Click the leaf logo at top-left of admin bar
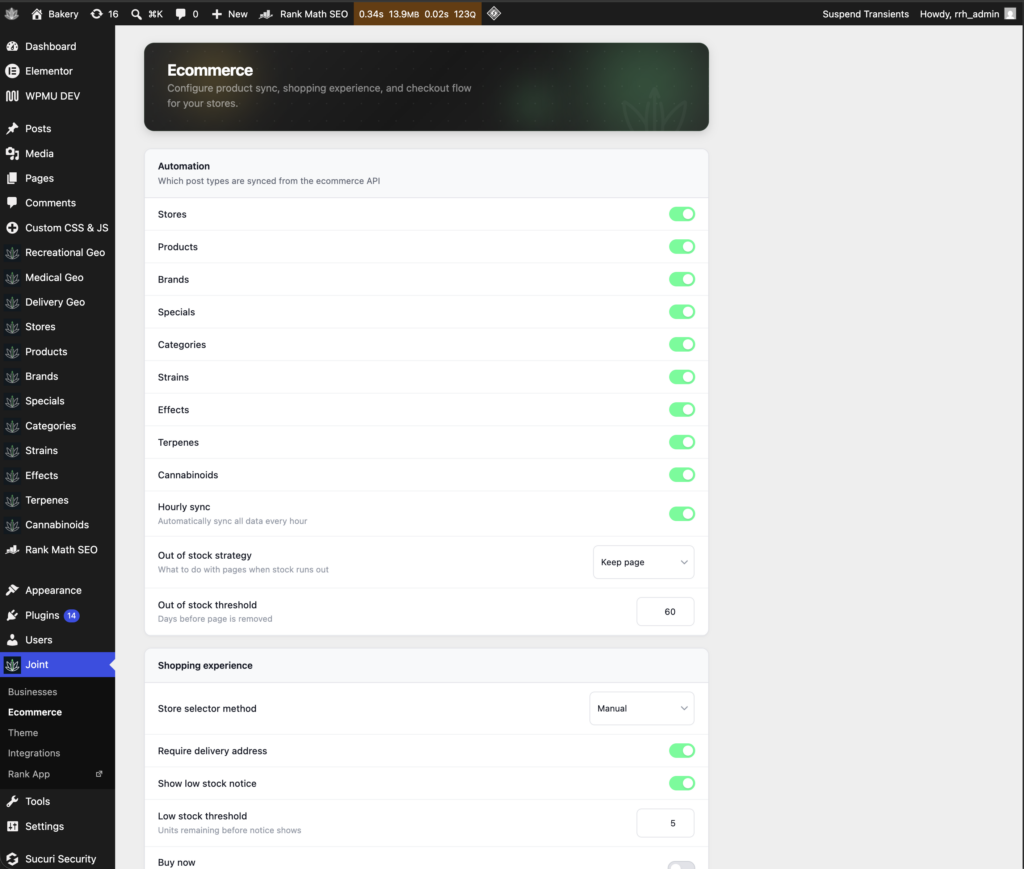 [12, 14]
